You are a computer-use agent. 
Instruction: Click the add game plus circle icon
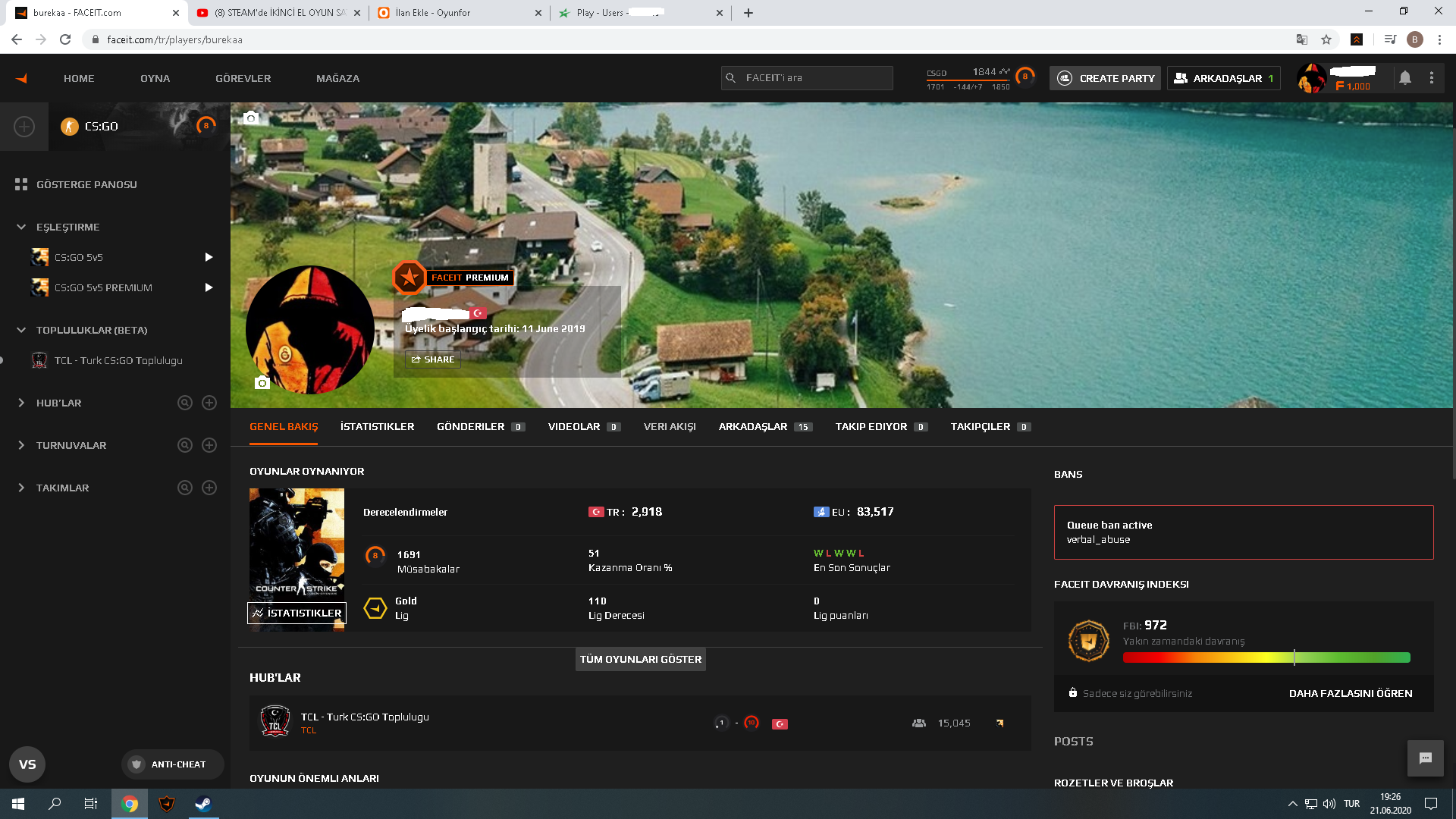click(24, 127)
